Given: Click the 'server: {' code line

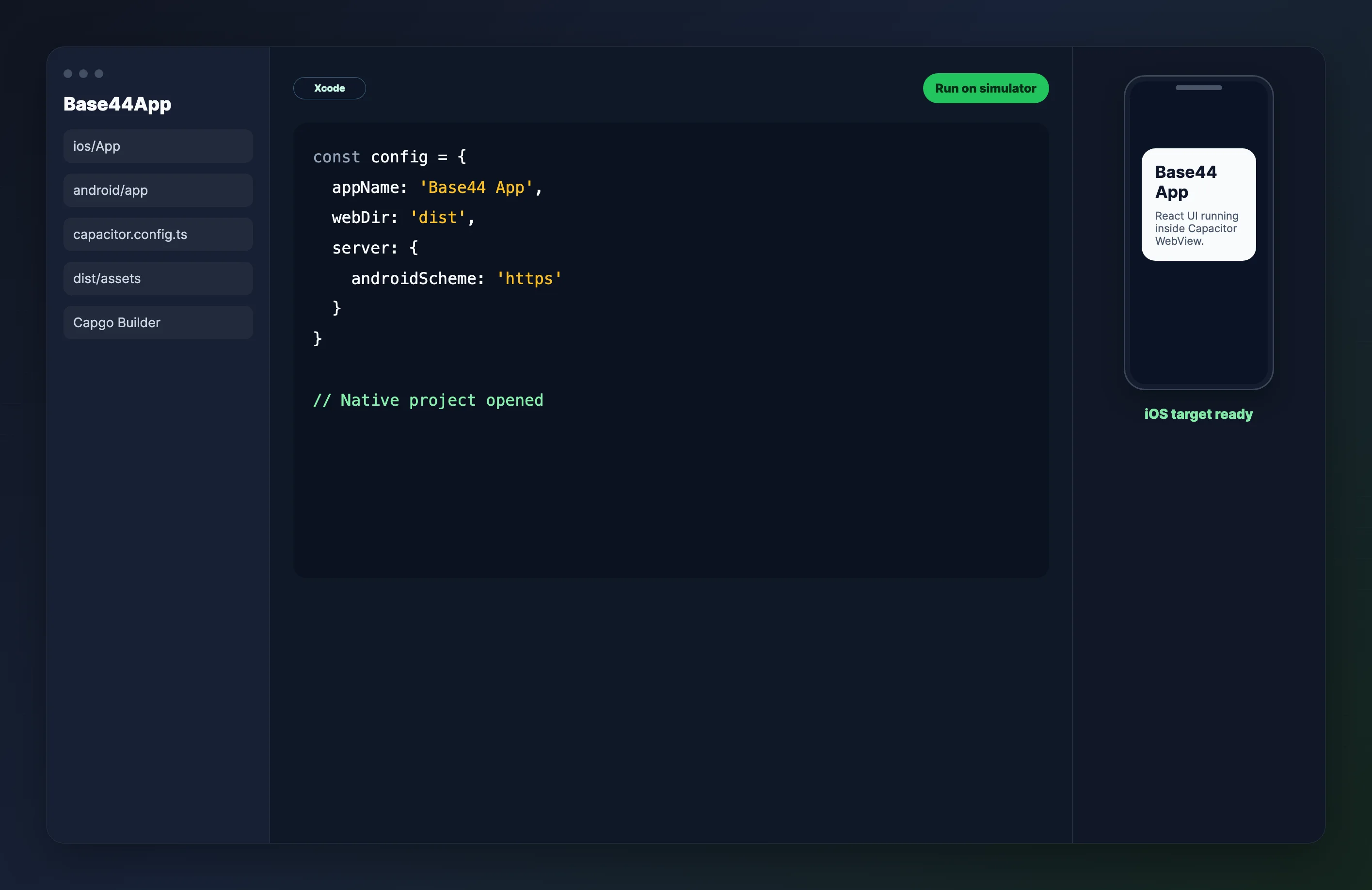Looking at the screenshot, I should click(x=375, y=248).
